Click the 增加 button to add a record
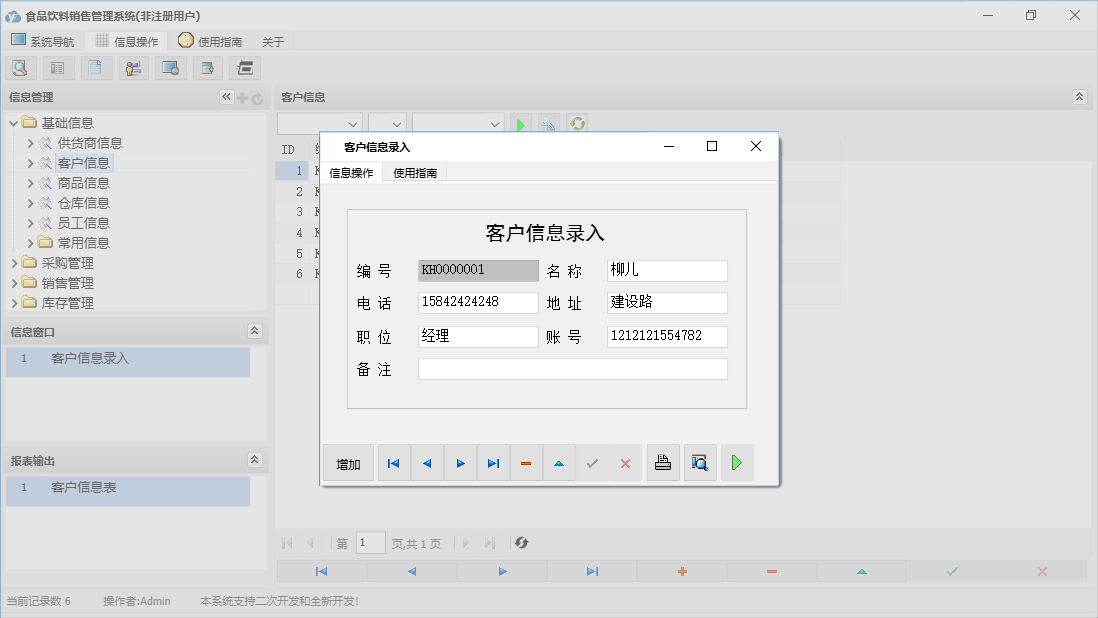Viewport: 1098px width, 618px height. click(347, 462)
